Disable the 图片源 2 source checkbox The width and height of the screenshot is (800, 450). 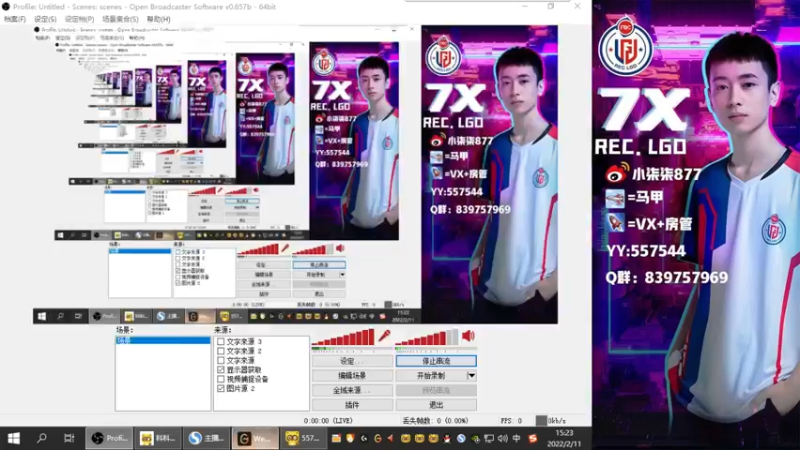click(220, 388)
